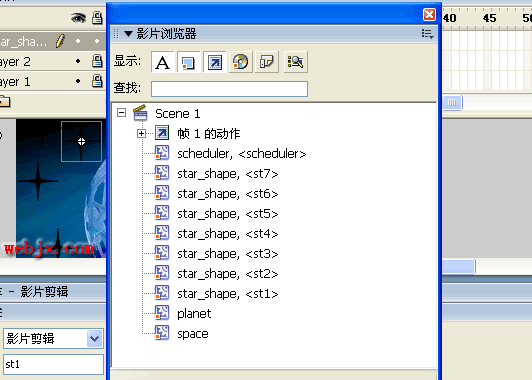The image size is (532, 380).
Task: Click Scene 1 label in tree
Action: click(177, 114)
